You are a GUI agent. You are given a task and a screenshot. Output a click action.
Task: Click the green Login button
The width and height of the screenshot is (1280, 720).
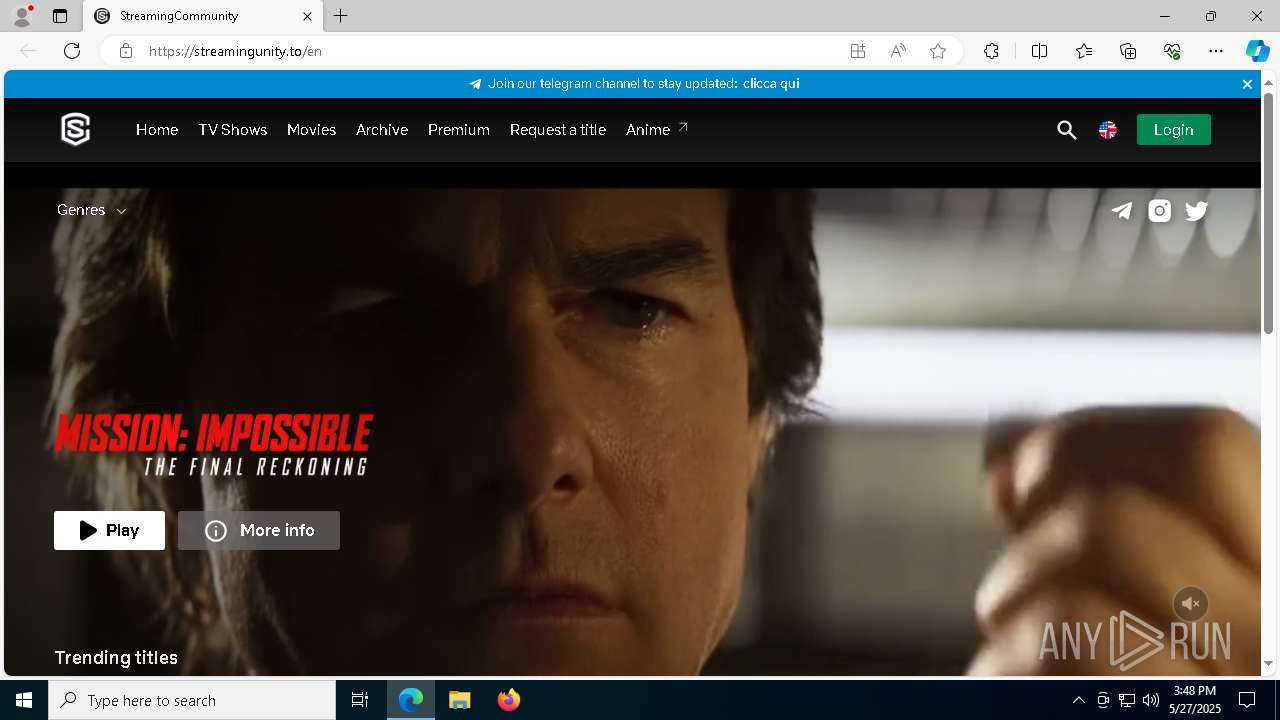click(1174, 130)
